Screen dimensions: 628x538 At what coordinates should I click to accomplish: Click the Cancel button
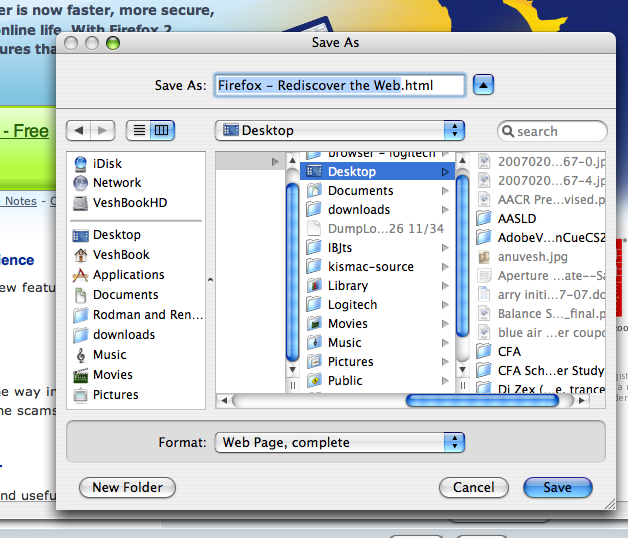coord(474,488)
